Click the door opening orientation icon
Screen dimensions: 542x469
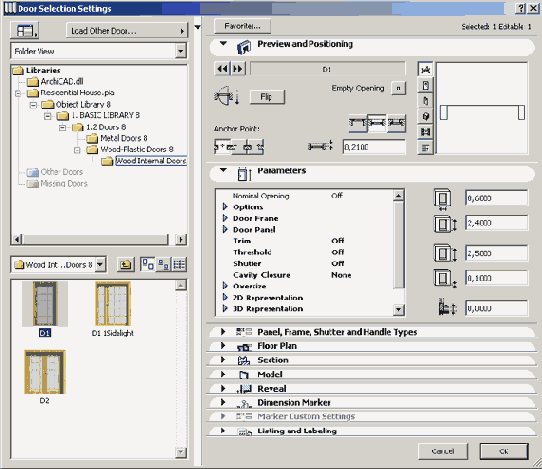226,96
